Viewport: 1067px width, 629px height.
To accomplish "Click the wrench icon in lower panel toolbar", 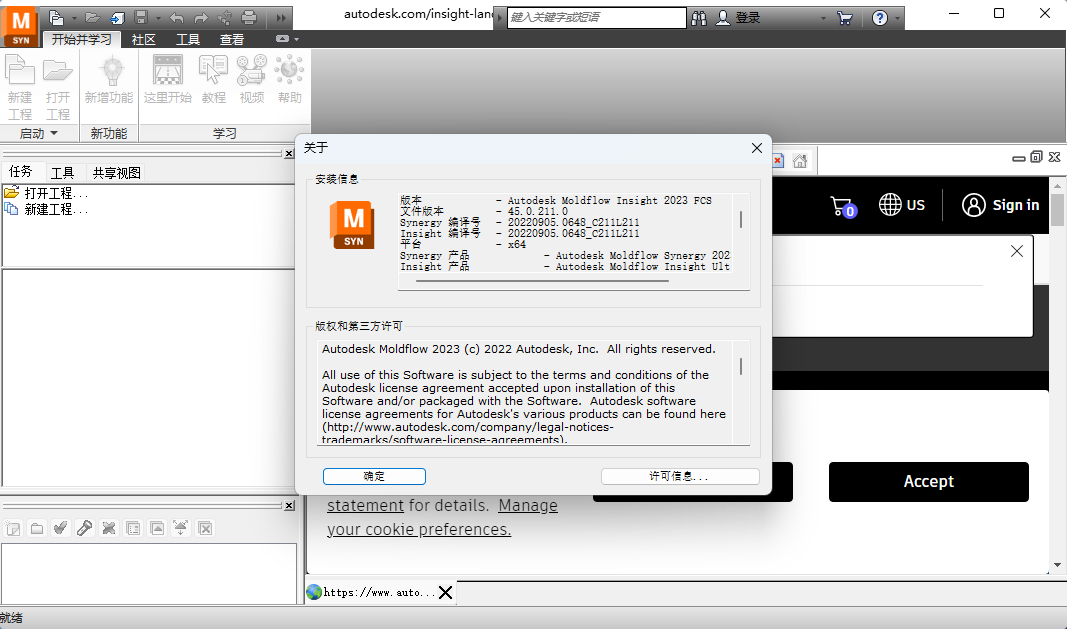I will pyautogui.click(x=84, y=528).
